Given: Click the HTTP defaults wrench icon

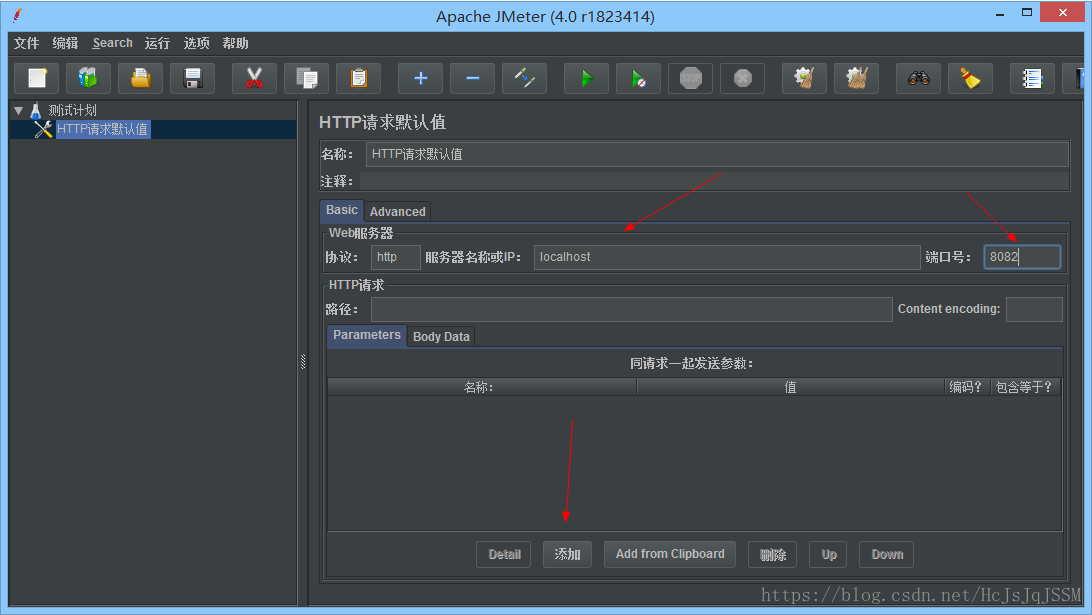Looking at the screenshot, I should click(x=43, y=129).
